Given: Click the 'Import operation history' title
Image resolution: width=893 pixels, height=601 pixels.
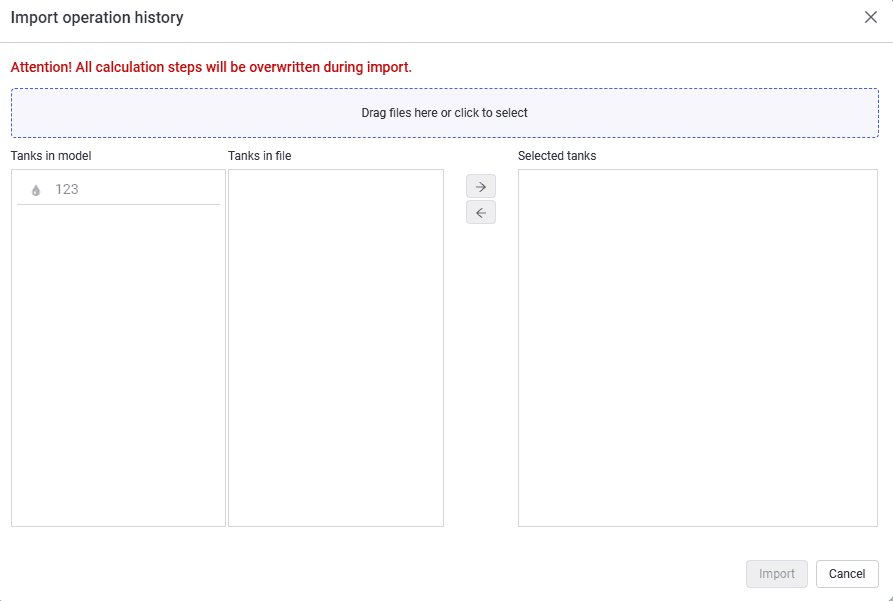Looking at the screenshot, I should (x=97, y=18).
